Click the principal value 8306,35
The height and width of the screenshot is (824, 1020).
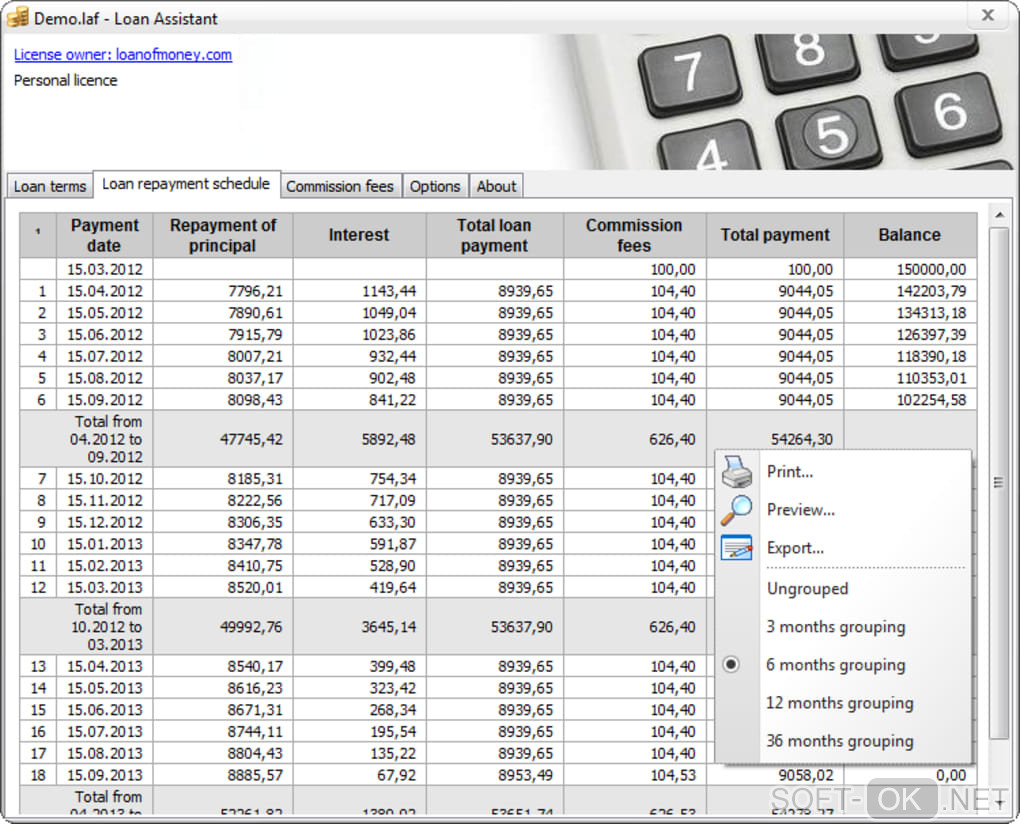[255, 522]
